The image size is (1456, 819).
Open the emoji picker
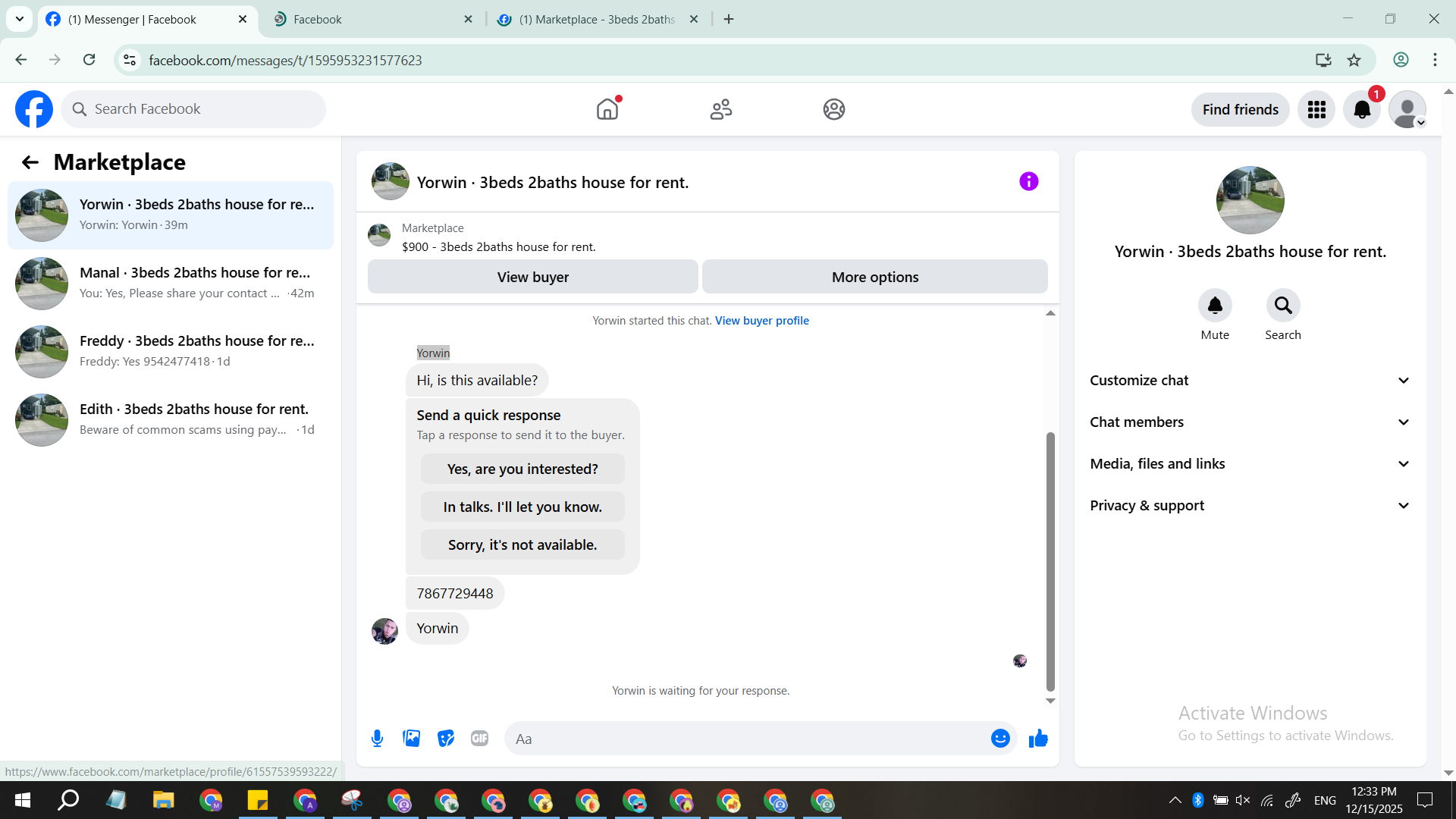point(1000,739)
